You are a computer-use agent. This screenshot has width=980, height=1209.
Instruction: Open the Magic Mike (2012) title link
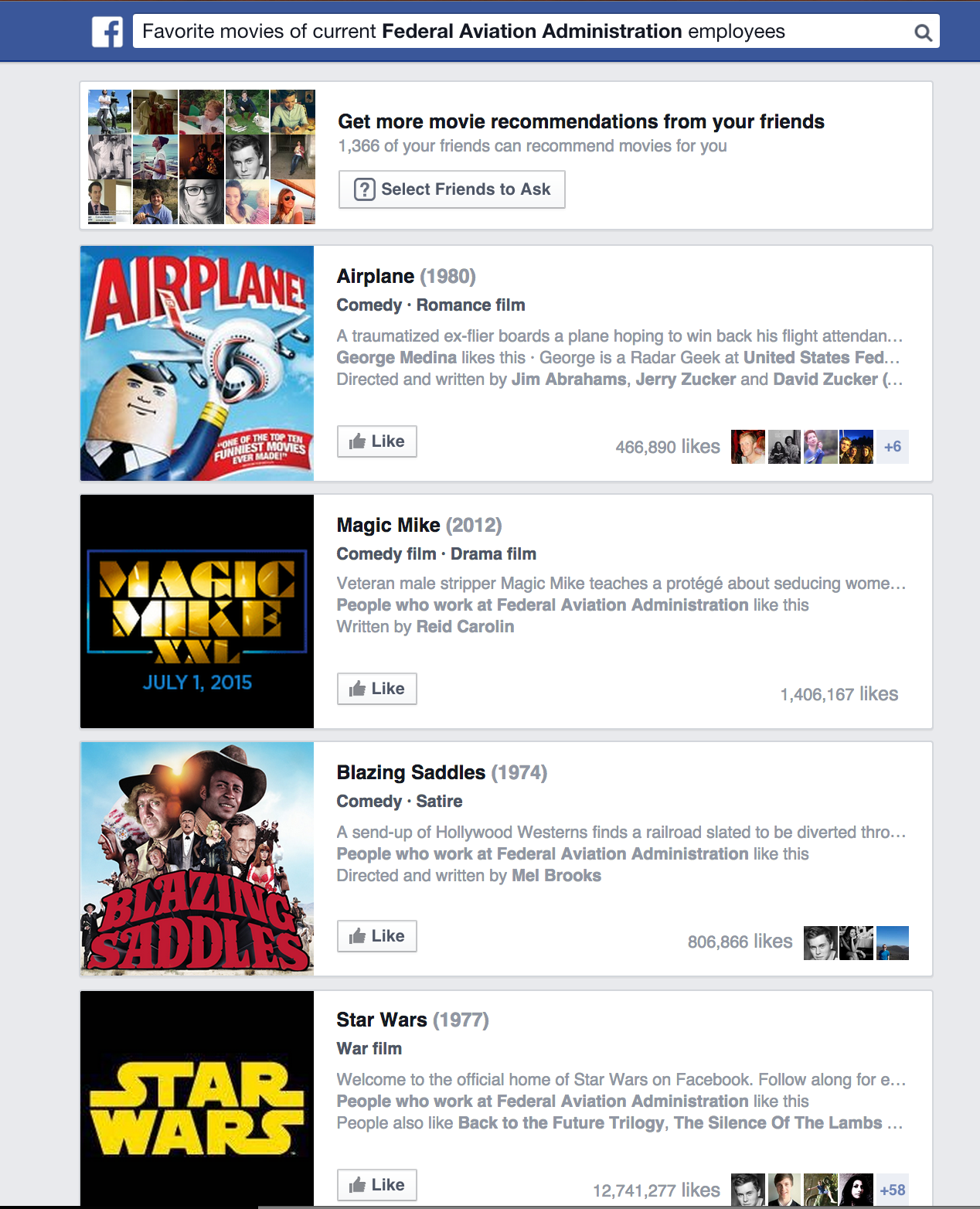(x=420, y=525)
